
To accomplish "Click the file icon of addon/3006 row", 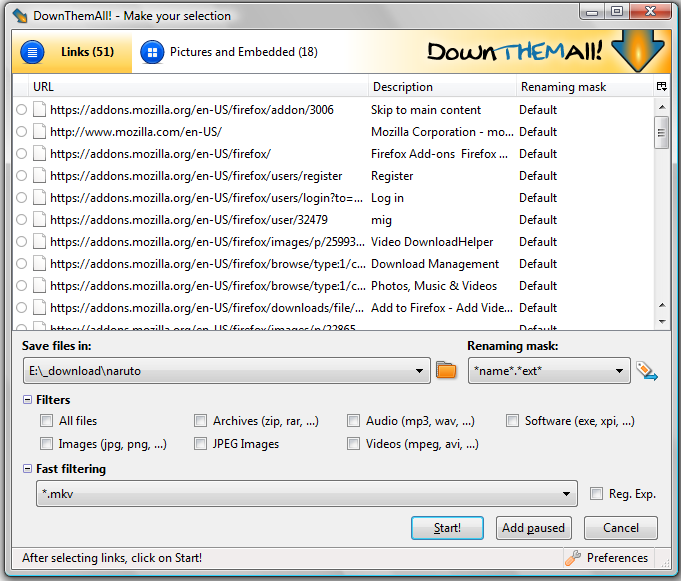I will tap(40, 109).
